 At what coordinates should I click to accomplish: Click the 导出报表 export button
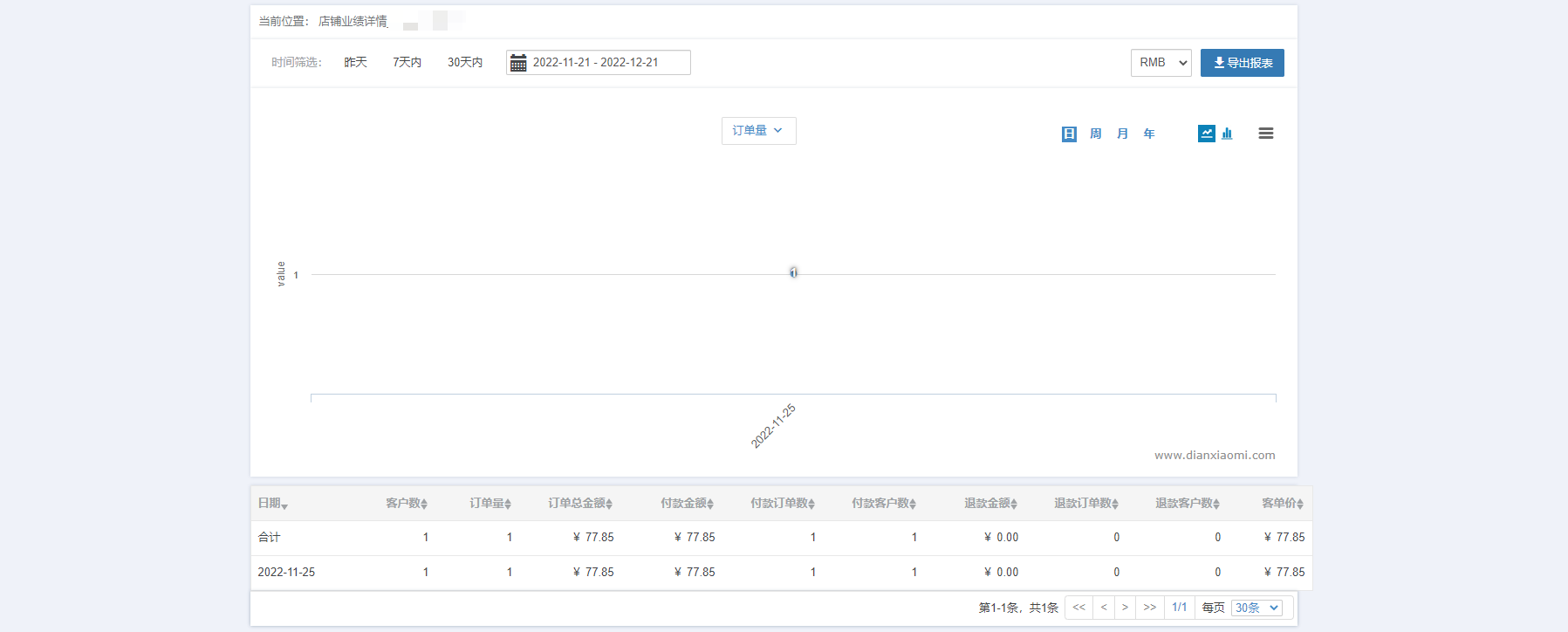click(1243, 63)
